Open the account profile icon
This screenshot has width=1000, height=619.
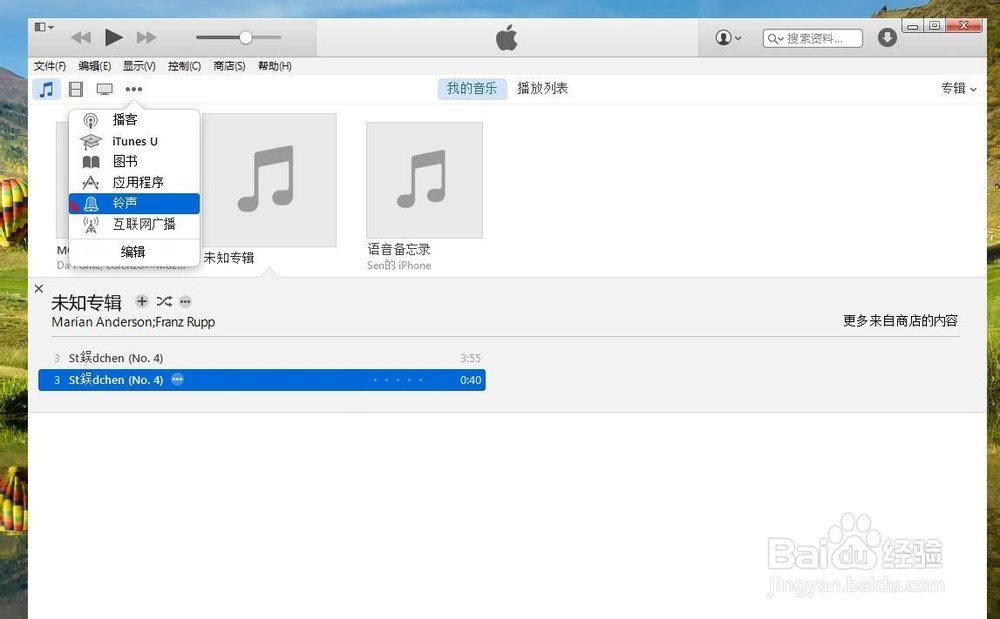tap(722, 37)
